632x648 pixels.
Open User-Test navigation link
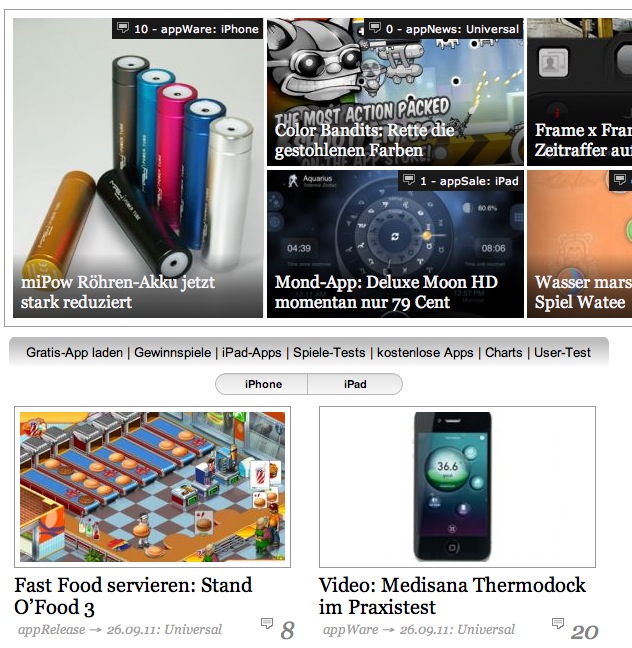(x=562, y=353)
